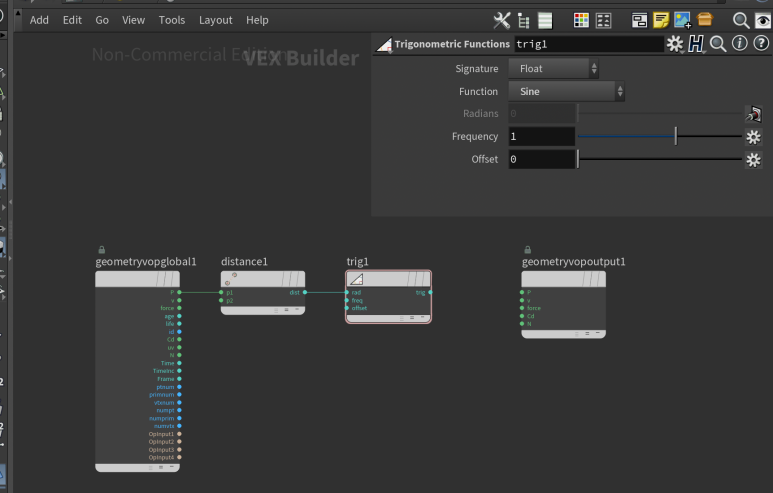This screenshot has height=493, width=773.
Task: Open the Tools menu
Action: coord(172,20)
